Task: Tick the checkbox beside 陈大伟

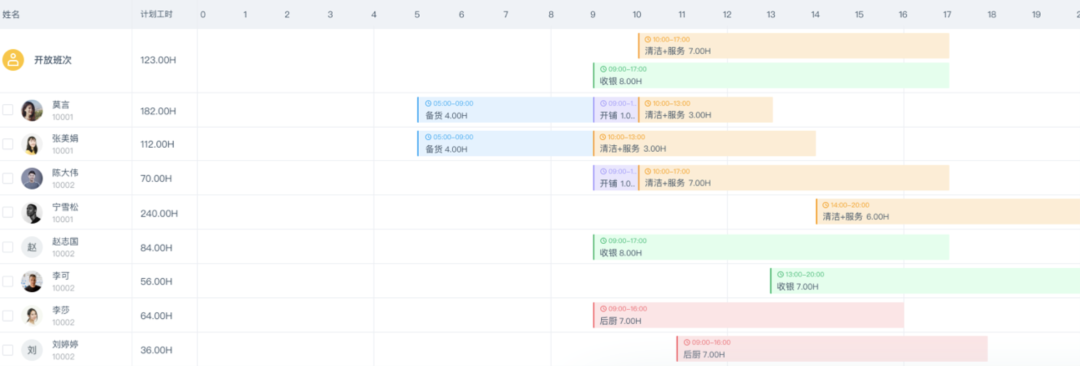Action: pos(8,179)
